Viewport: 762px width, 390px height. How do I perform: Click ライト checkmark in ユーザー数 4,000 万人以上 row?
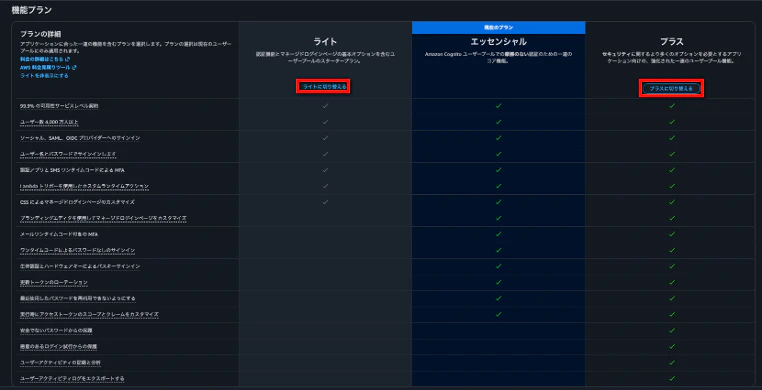[x=326, y=121]
